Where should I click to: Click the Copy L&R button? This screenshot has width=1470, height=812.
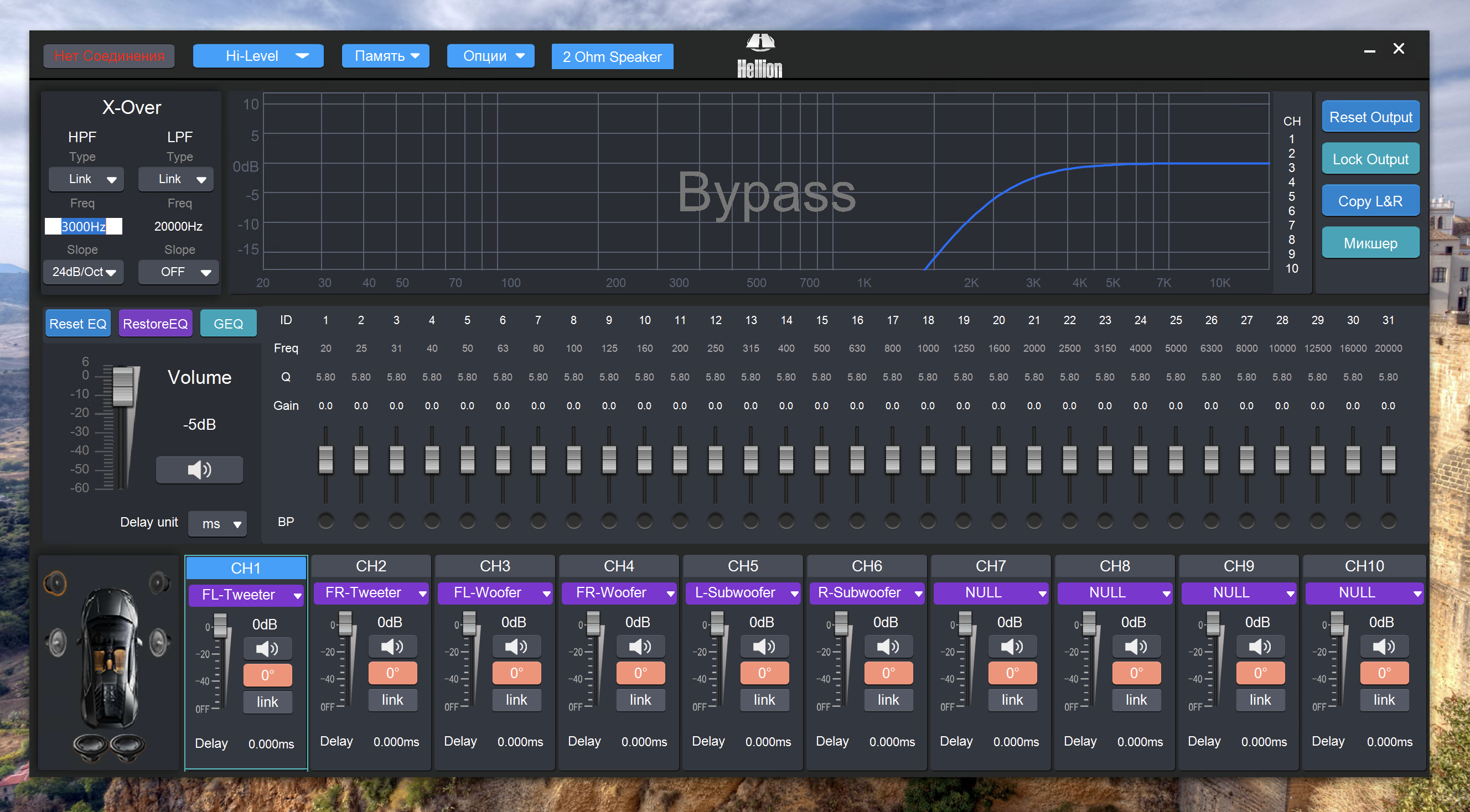(1370, 201)
